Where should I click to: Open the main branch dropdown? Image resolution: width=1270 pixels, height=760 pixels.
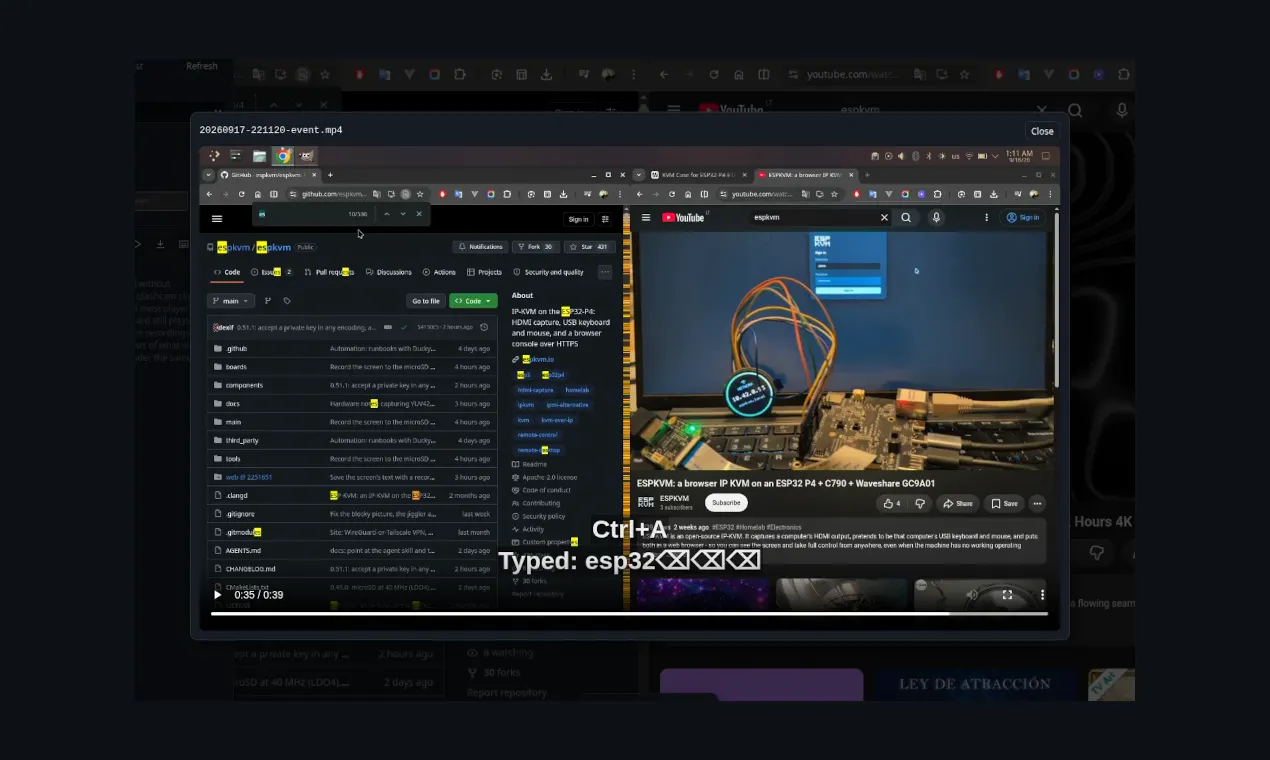pyautogui.click(x=231, y=301)
